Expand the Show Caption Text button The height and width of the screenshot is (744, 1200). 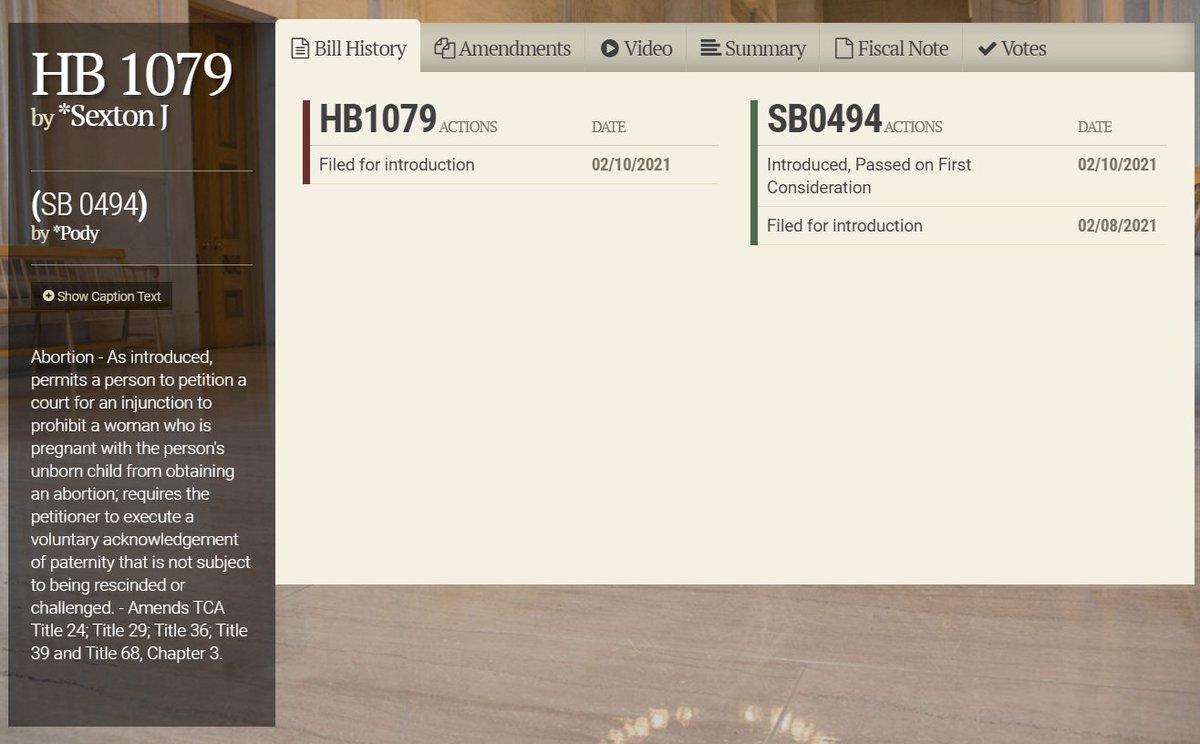click(102, 296)
